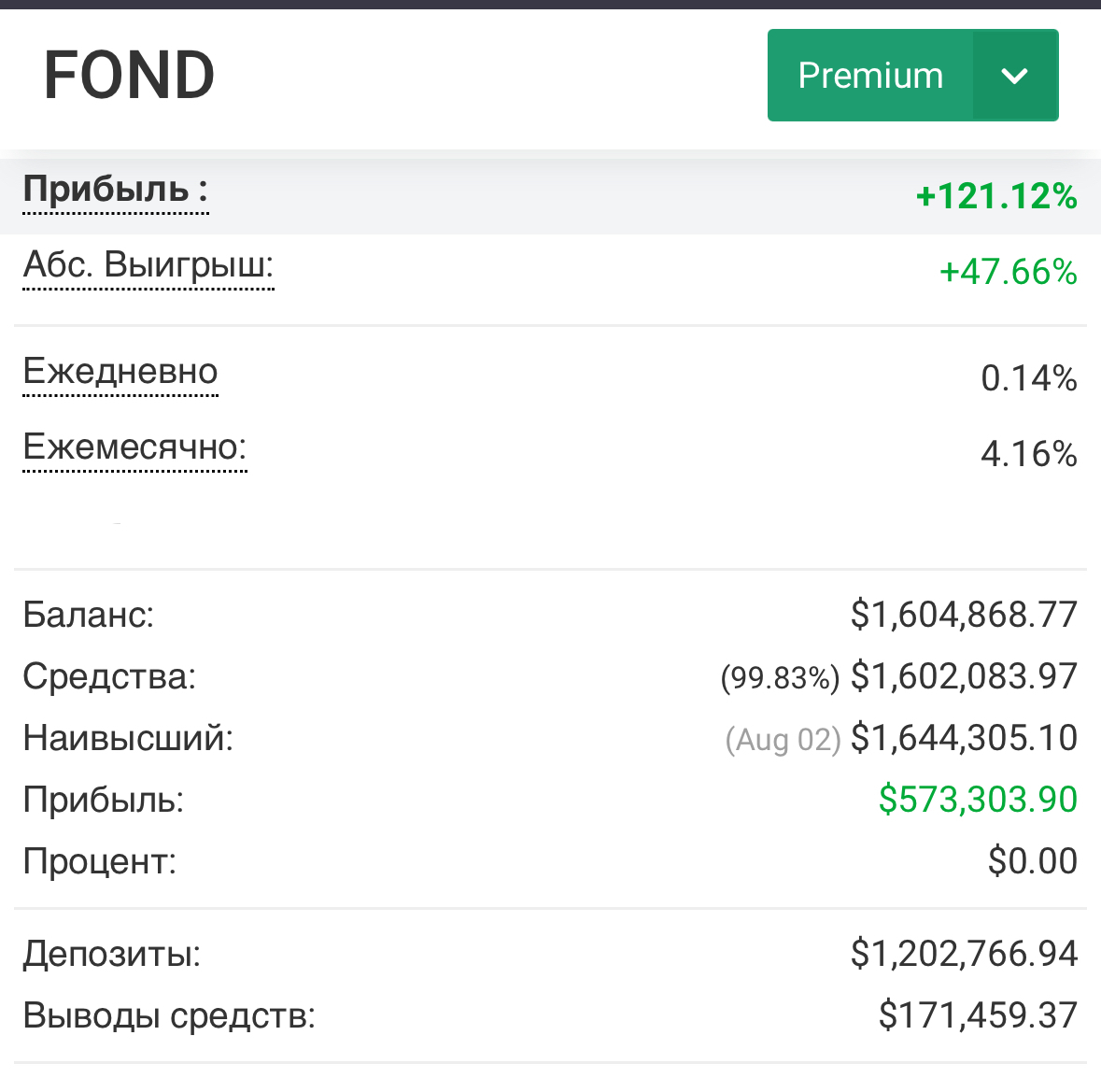This screenshot has width=1101, height=1092.
Task: Click the Средства amount $1,602,083.97
Action: click(964, 676)
